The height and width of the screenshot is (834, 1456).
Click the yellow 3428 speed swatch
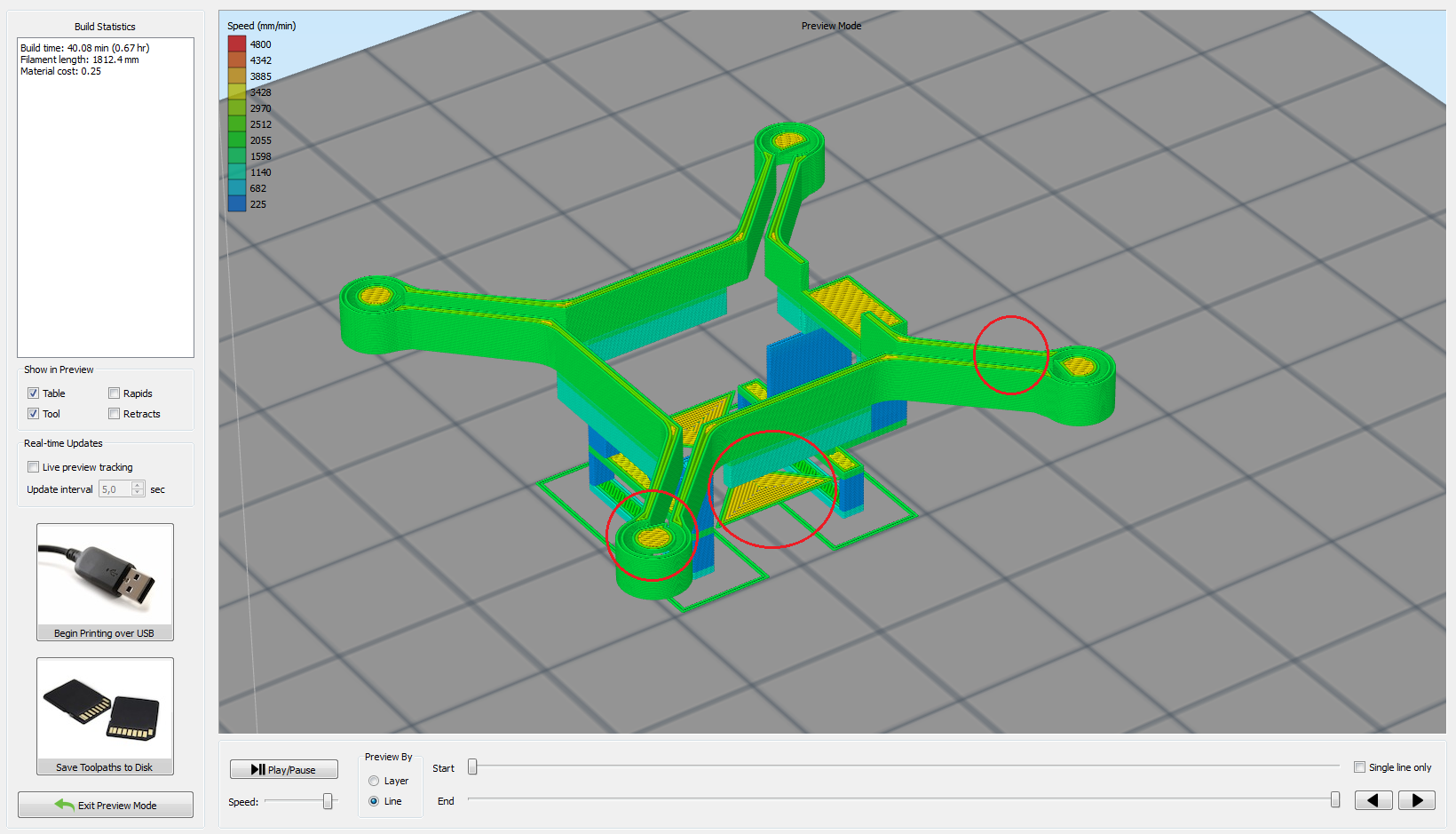(x=237, y=91)
